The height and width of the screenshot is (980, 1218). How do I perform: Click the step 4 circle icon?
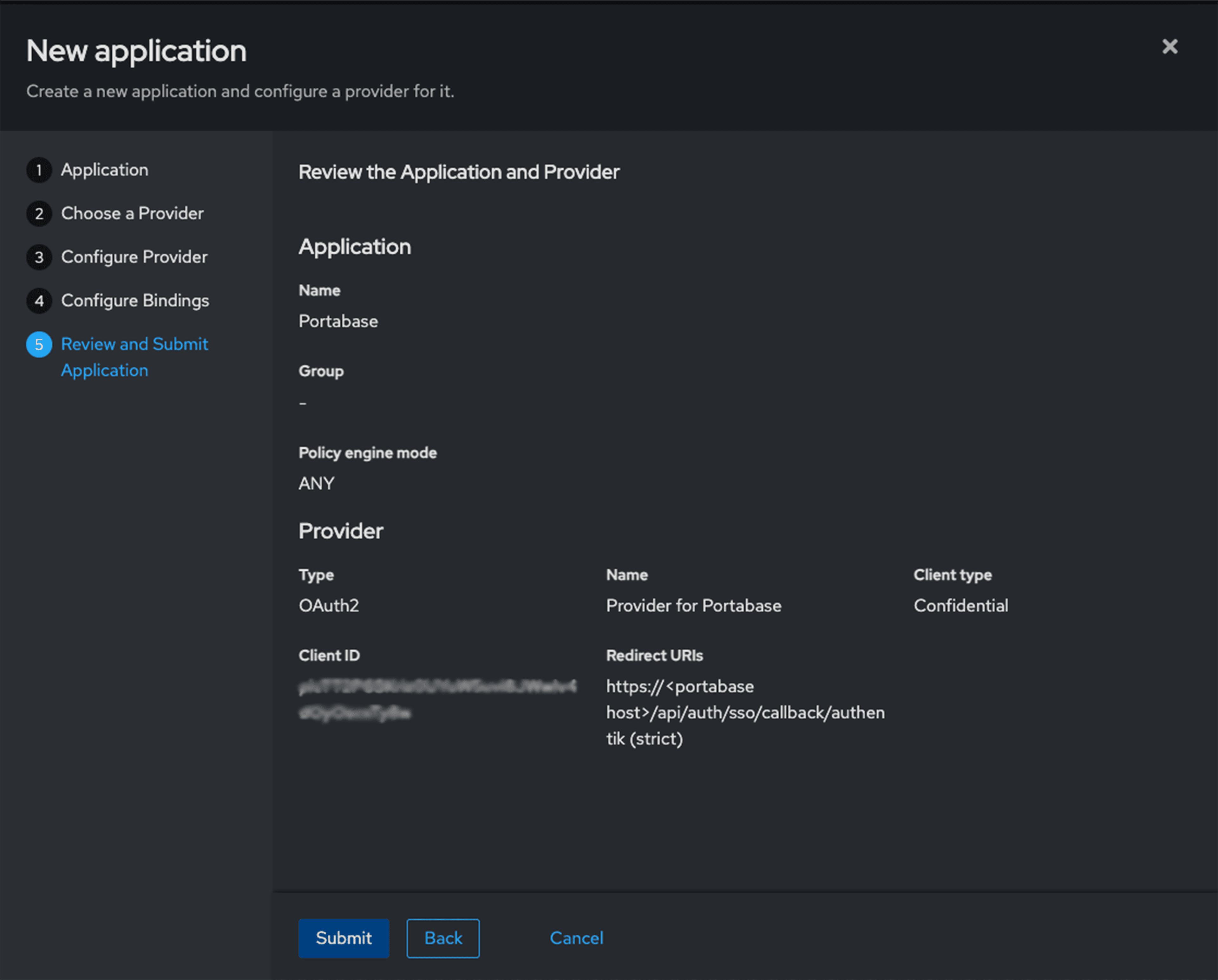click(x=39, y=301)
